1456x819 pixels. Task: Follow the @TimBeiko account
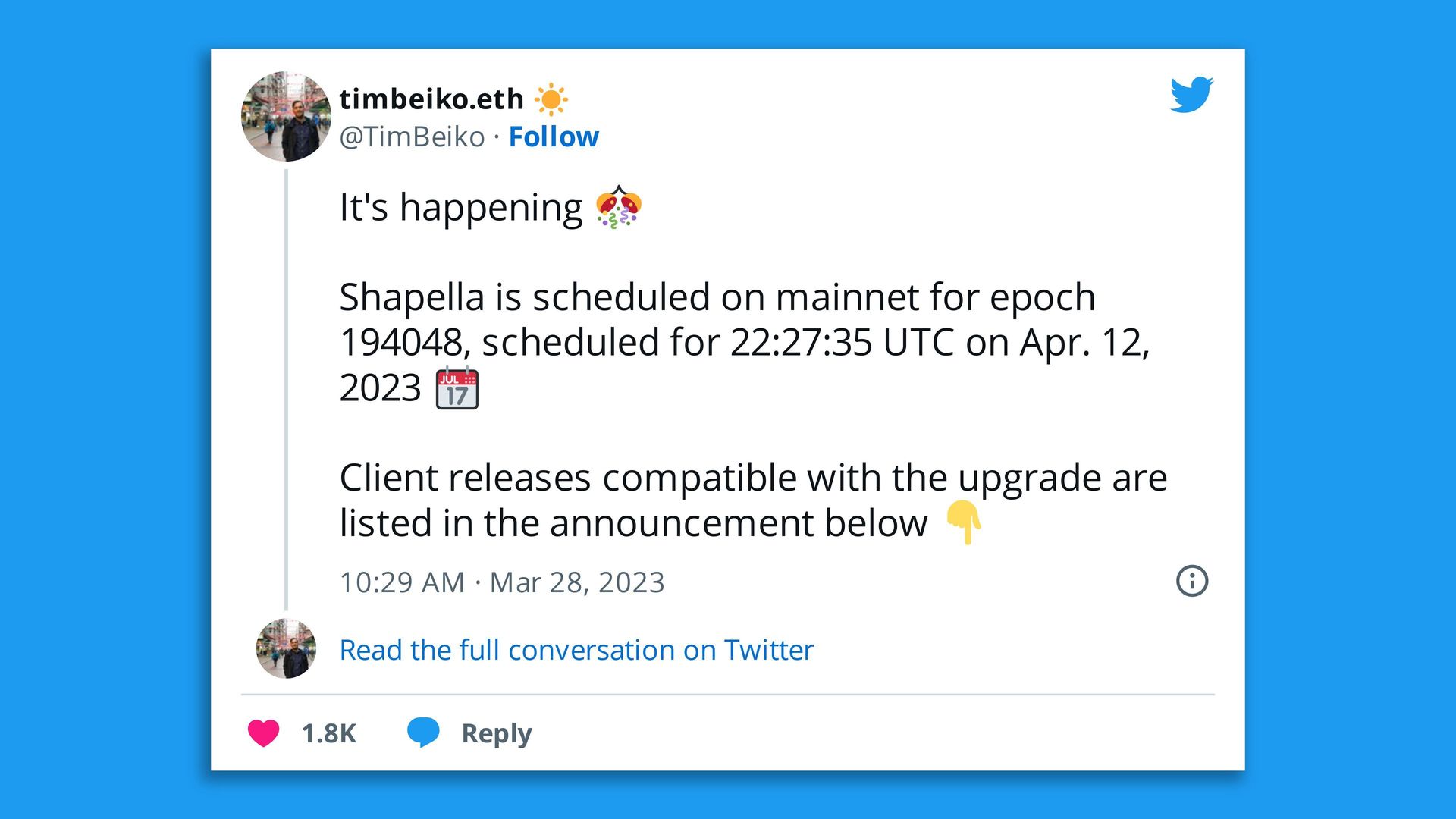click(x=554, y=136)
